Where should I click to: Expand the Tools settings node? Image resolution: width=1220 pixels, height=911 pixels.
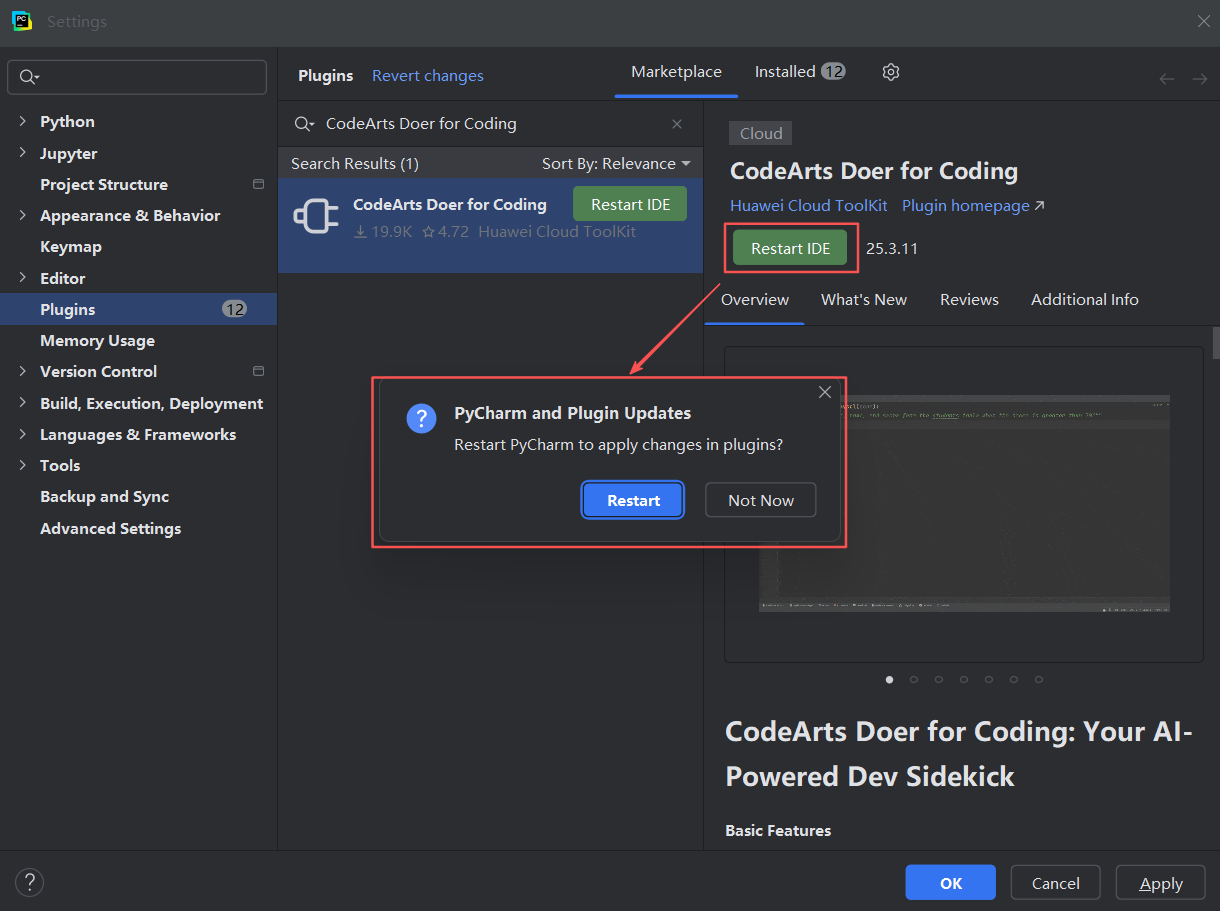23,465
